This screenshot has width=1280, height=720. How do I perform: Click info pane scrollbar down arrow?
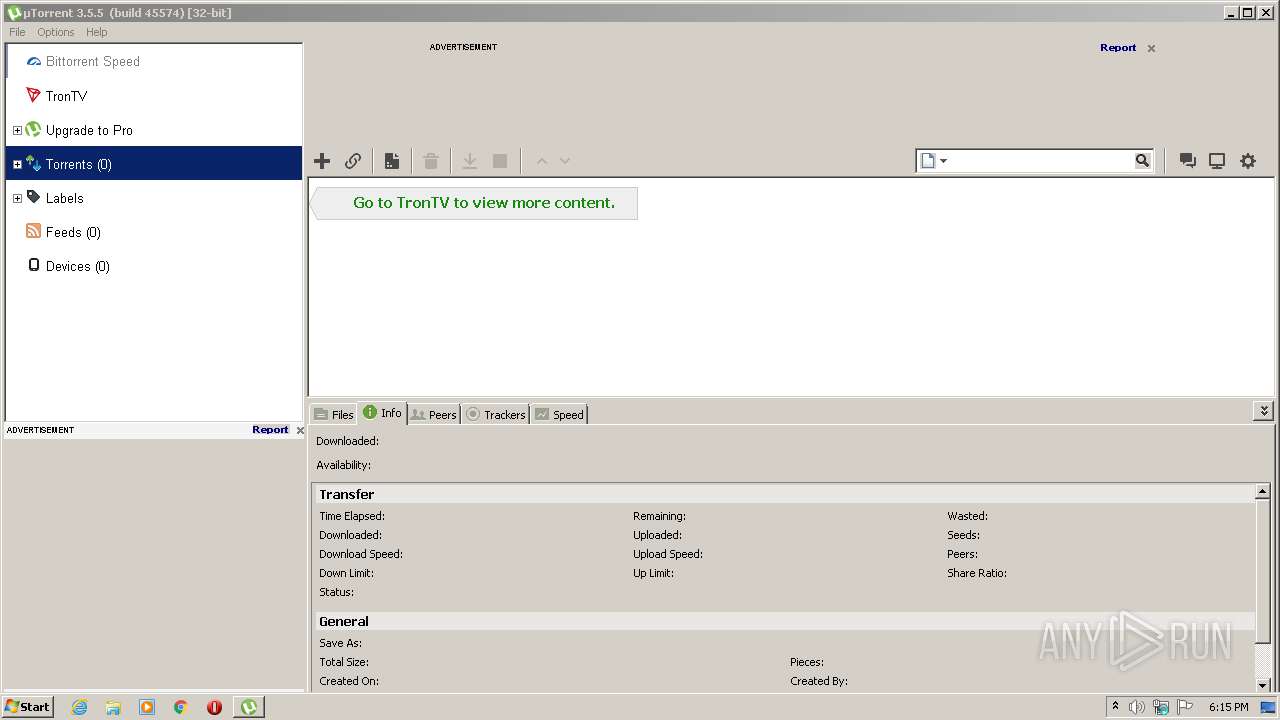(x=1263, y=685)
